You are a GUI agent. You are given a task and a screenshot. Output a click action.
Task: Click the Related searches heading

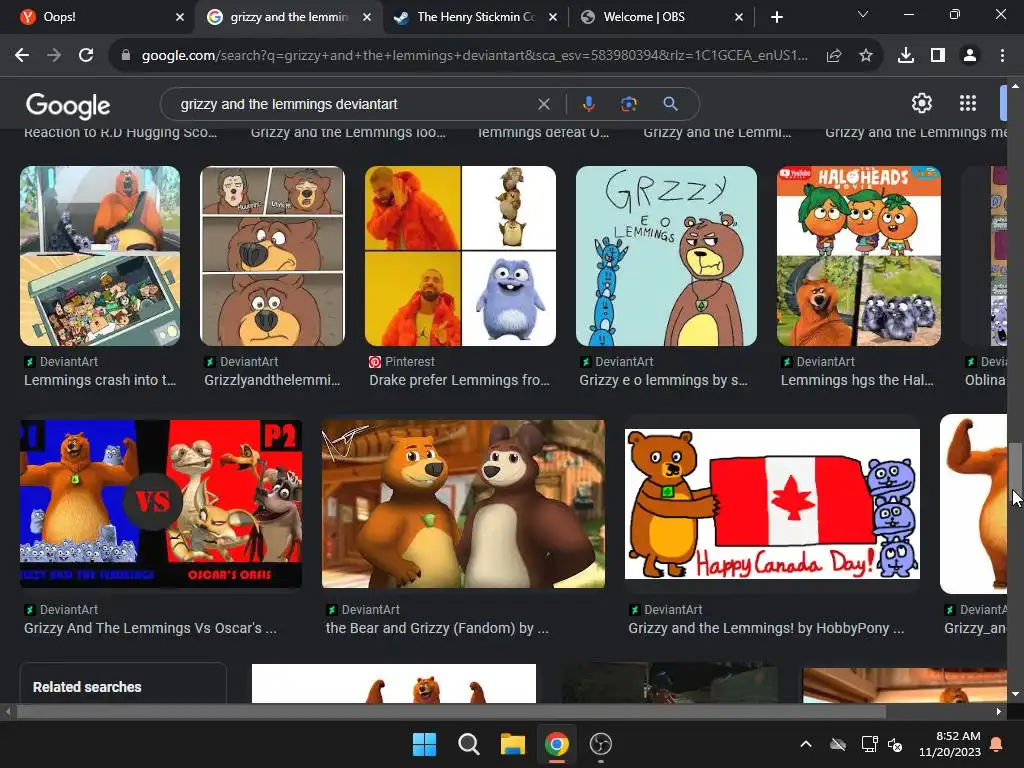87,687
